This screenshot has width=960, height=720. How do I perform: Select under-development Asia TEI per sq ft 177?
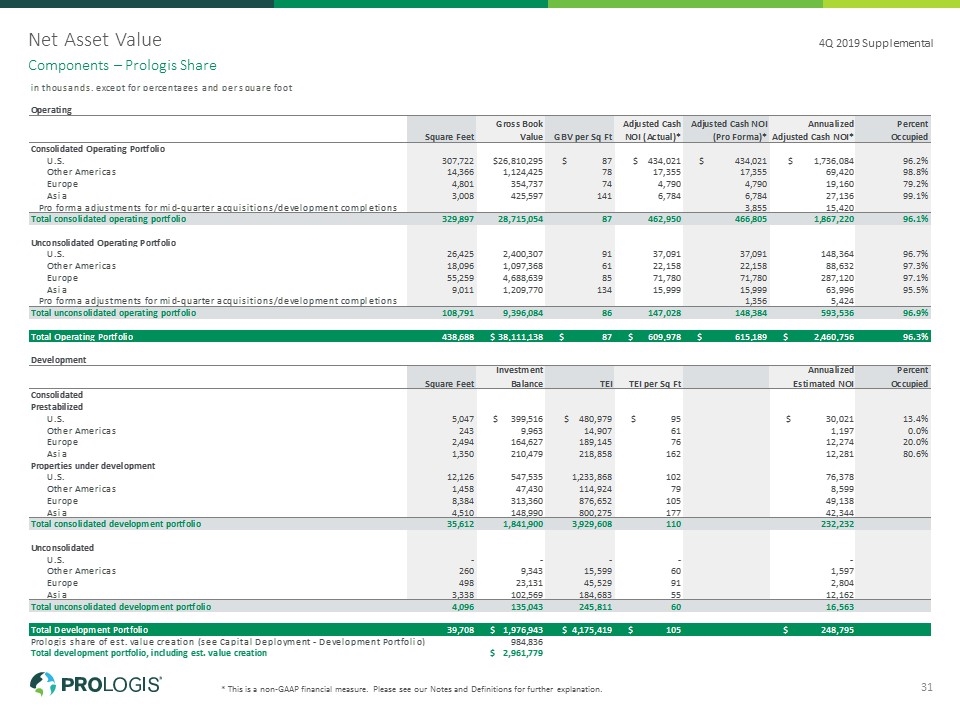(673, 512)
